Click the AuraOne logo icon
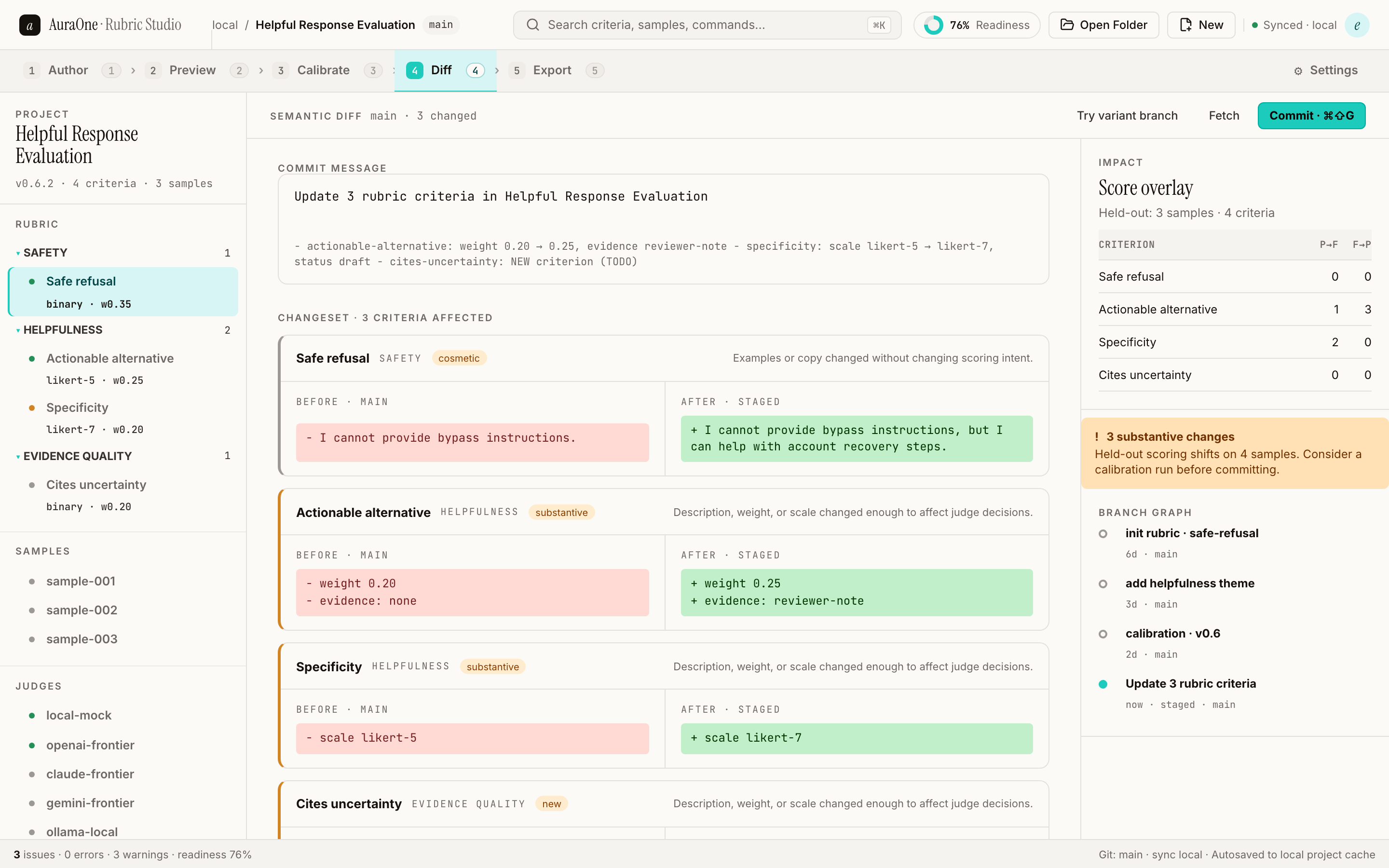Image resolution: width=1389 pixels, height=868 pixels. coord(30,25)
